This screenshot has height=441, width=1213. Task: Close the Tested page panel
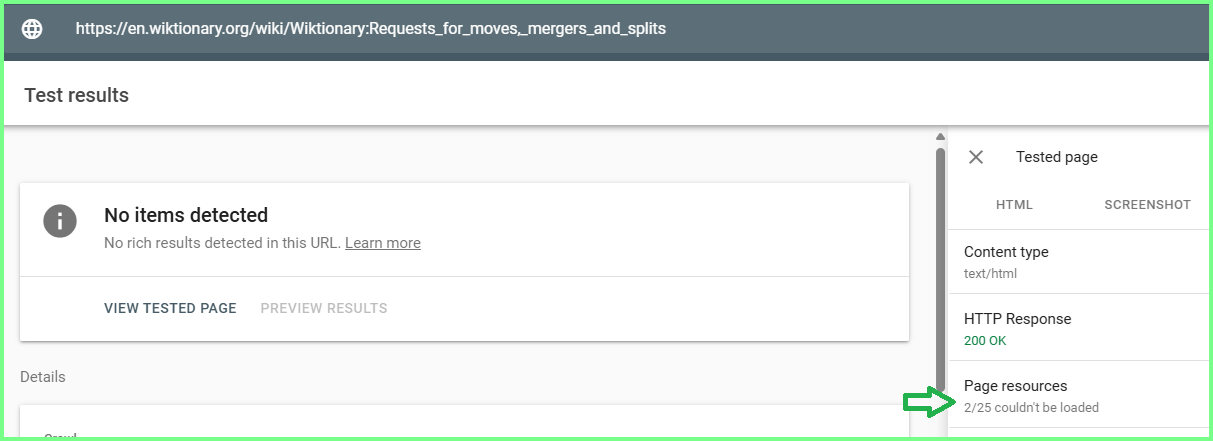[x=976, y=157]
